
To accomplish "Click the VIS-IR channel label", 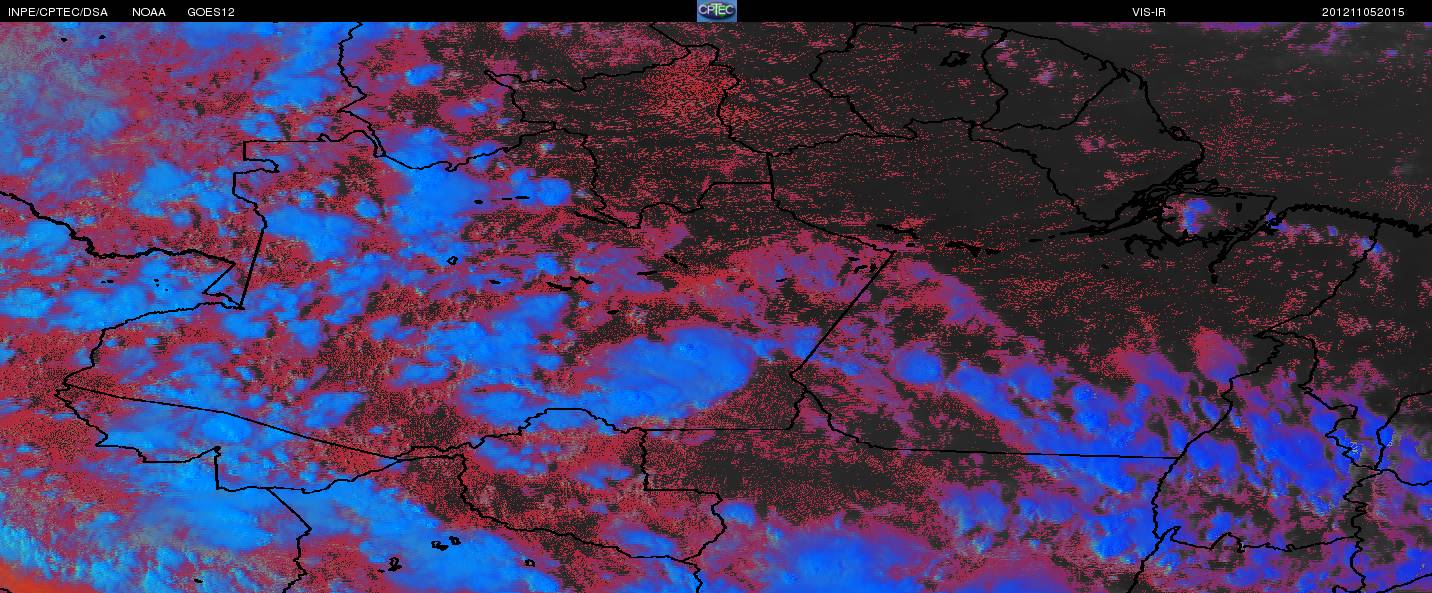I will tap(1147, 12).
